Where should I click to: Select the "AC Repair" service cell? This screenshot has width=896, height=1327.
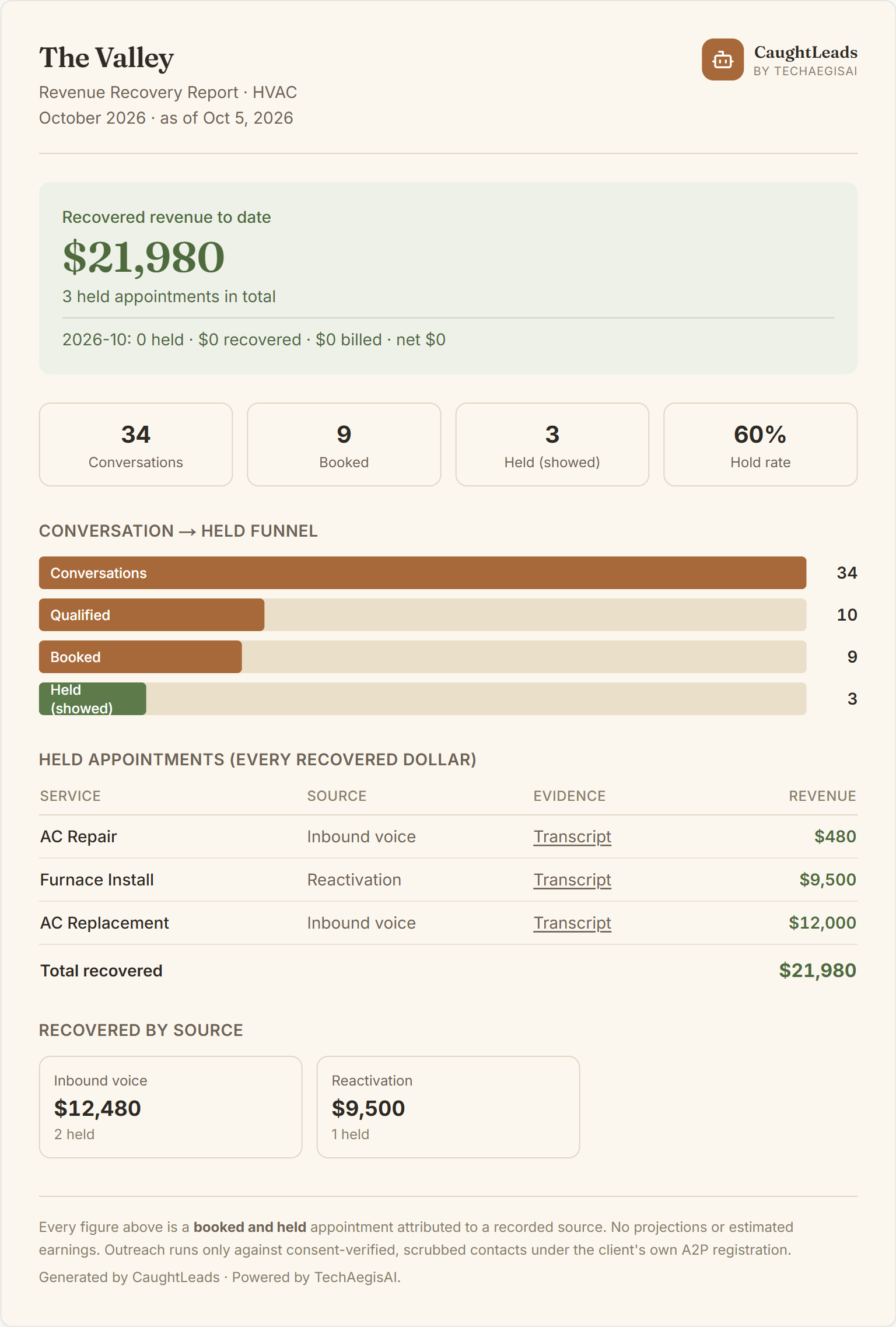(x=79, y=836)
